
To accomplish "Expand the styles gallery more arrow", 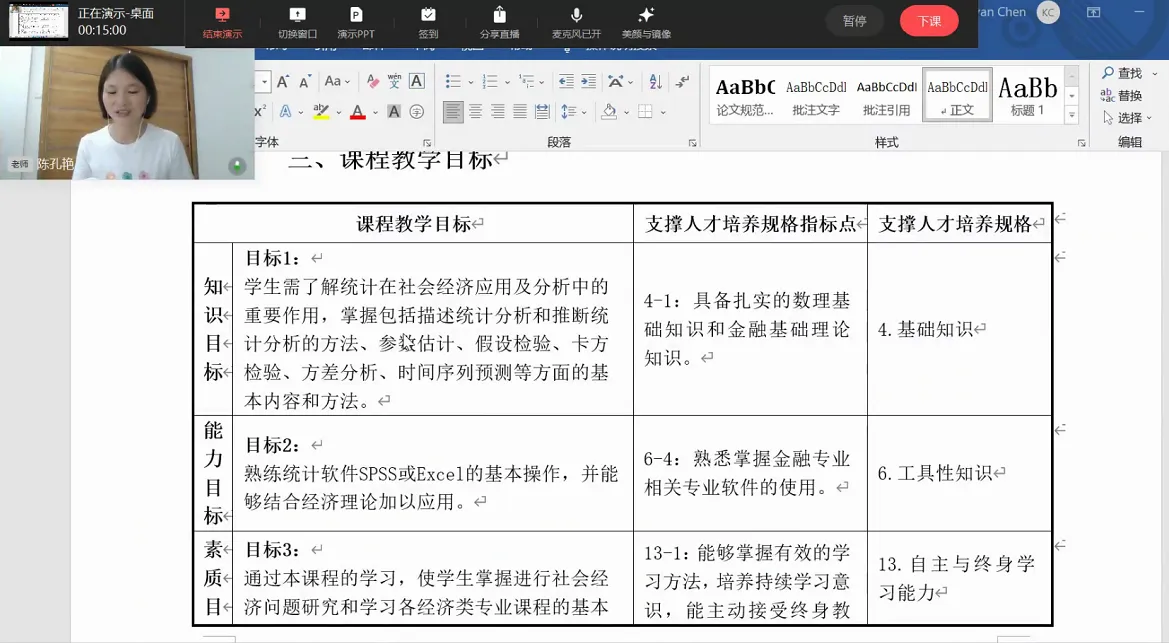I will [x=1072, y=115].
